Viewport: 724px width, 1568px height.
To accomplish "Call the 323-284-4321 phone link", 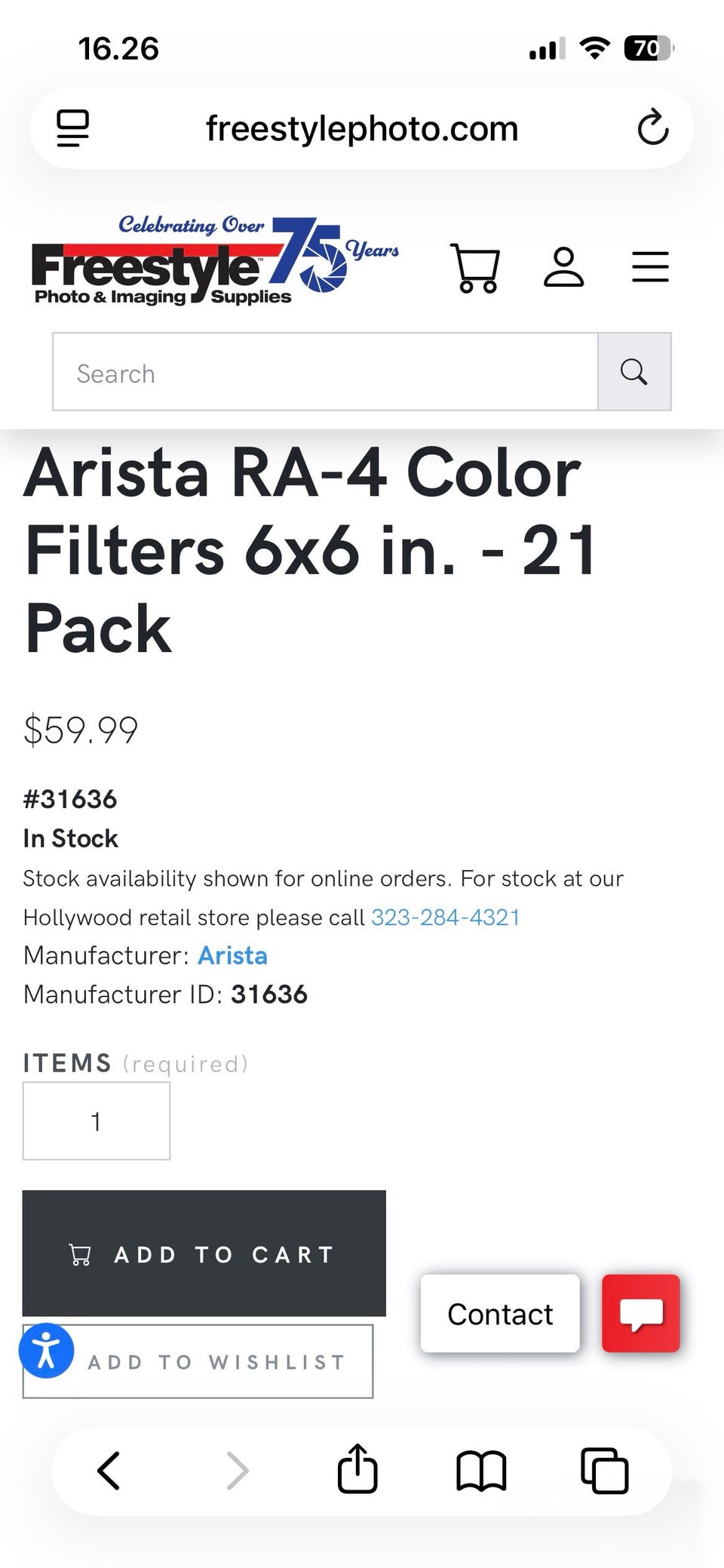I will tap(445, 918).
